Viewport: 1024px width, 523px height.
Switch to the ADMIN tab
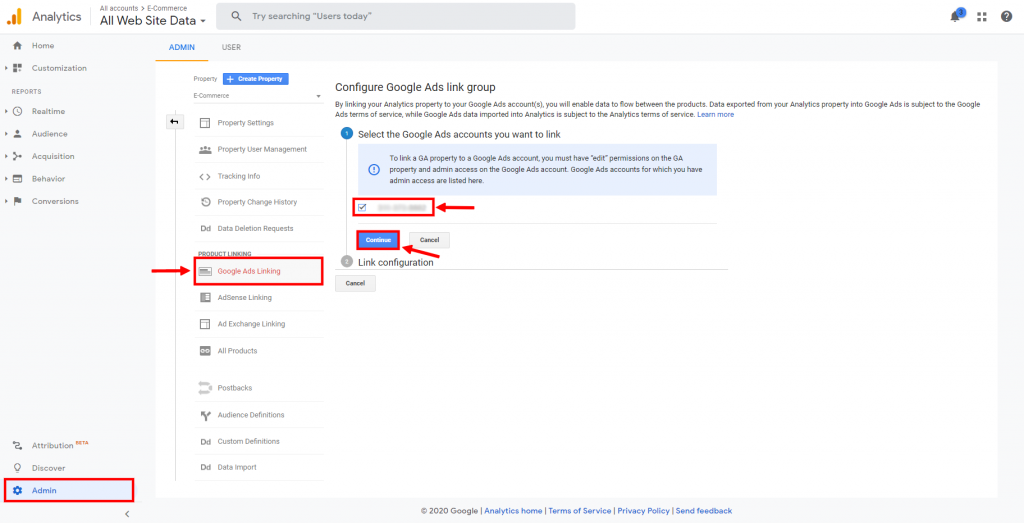tap(182, 48)
